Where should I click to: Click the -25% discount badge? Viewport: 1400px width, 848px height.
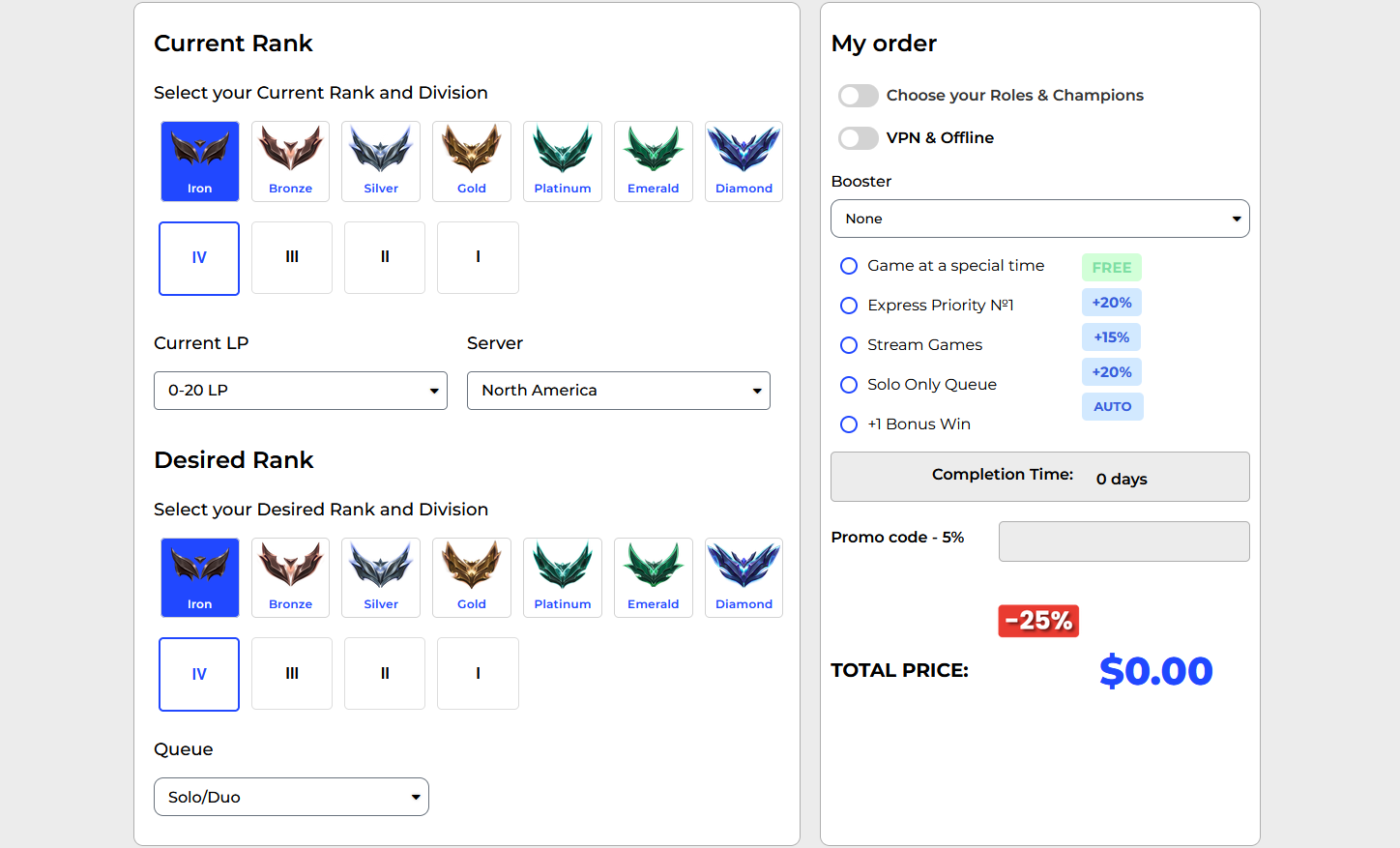[x=1038, y=621]
